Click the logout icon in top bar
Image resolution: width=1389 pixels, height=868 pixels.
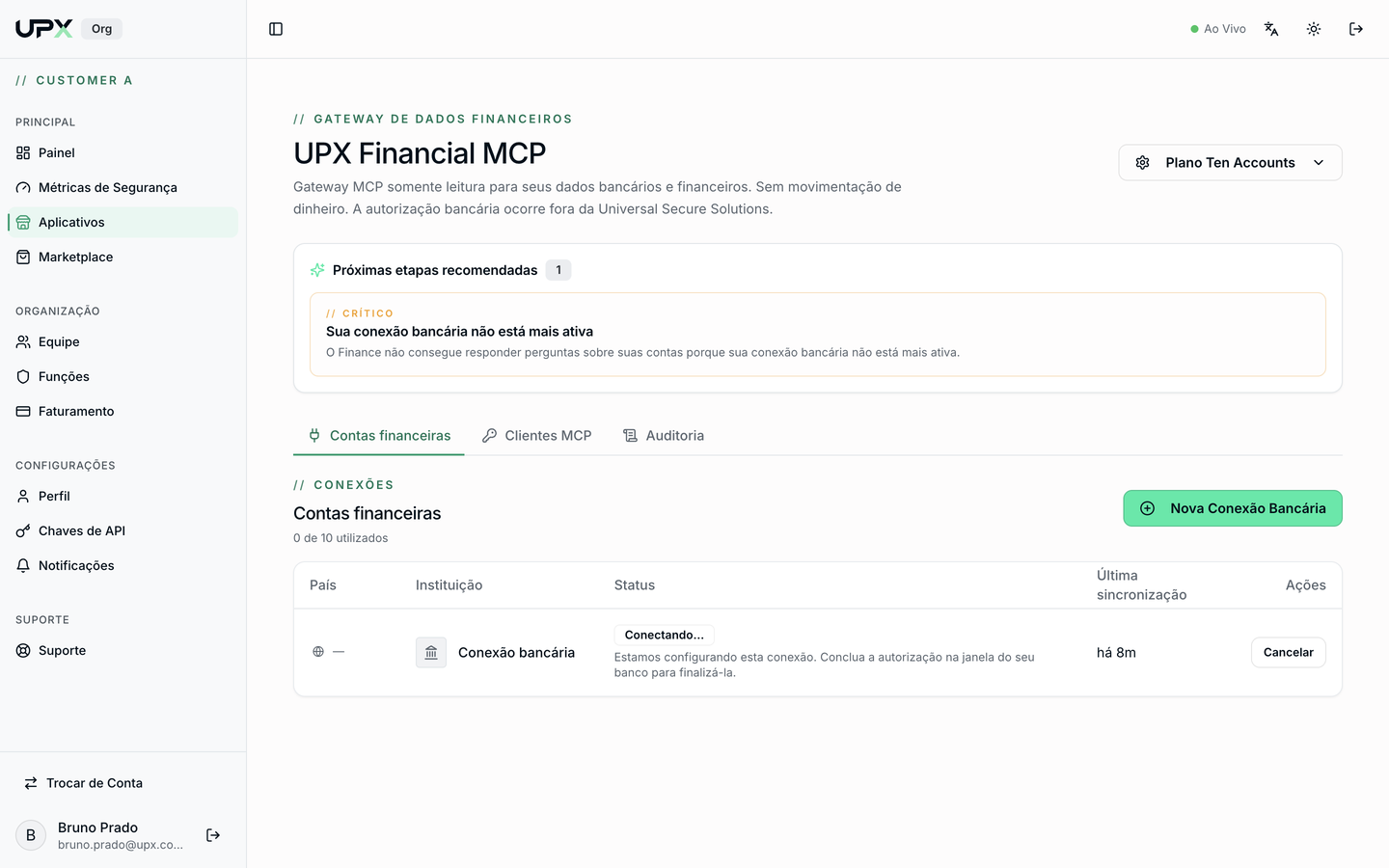[x=1356, y=29]
